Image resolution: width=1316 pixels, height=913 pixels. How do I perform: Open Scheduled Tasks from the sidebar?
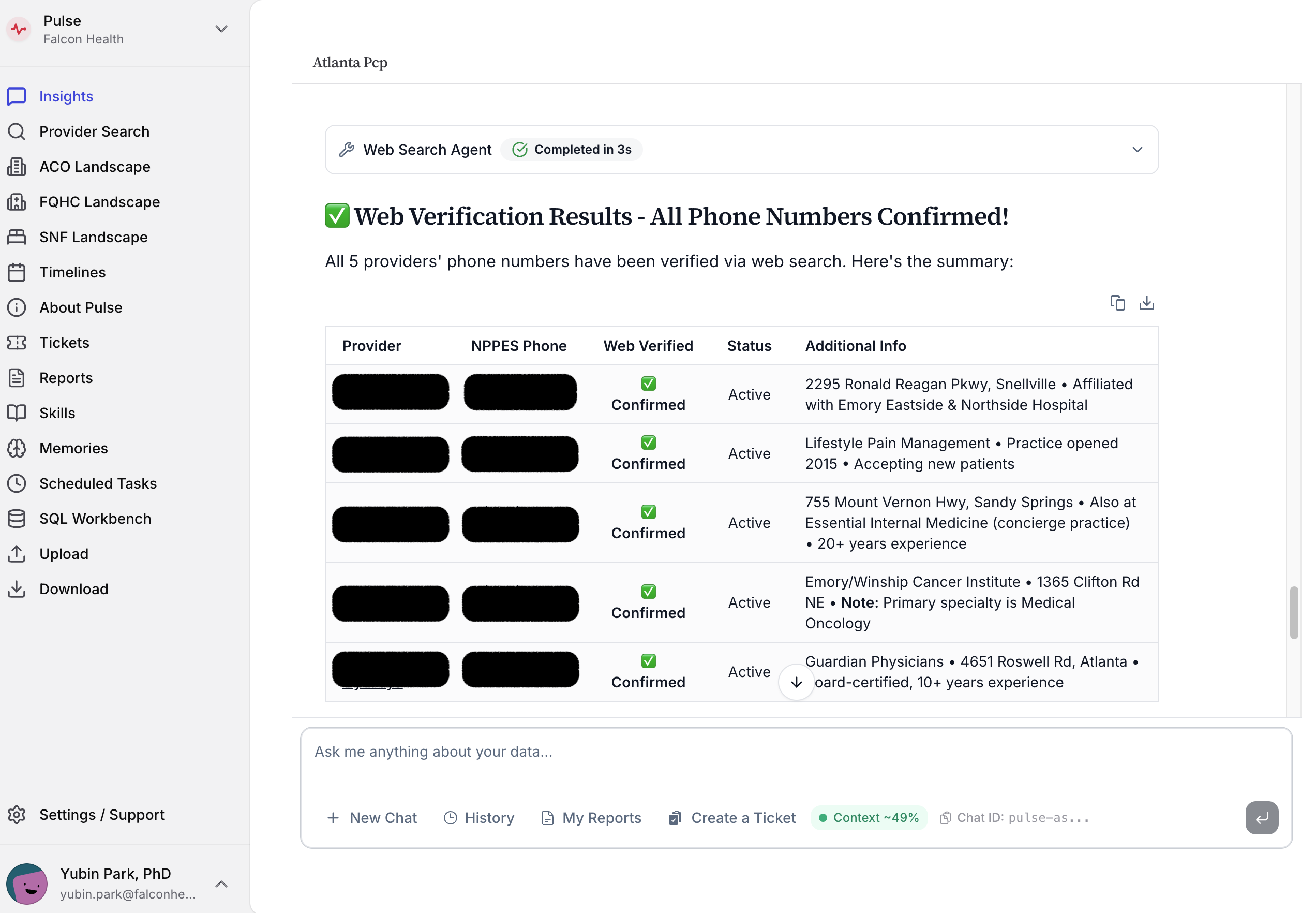[98, 483]
